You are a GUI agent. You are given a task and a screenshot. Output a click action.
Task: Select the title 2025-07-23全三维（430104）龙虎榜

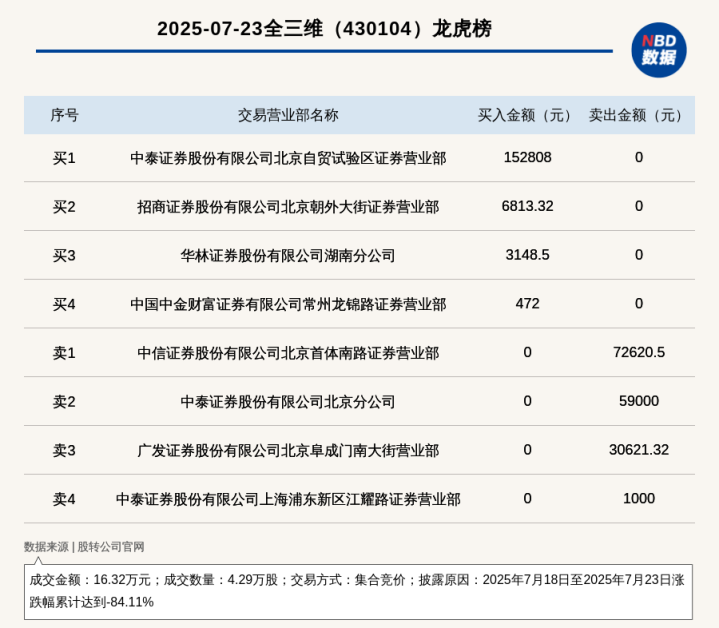tap(324, 29)
